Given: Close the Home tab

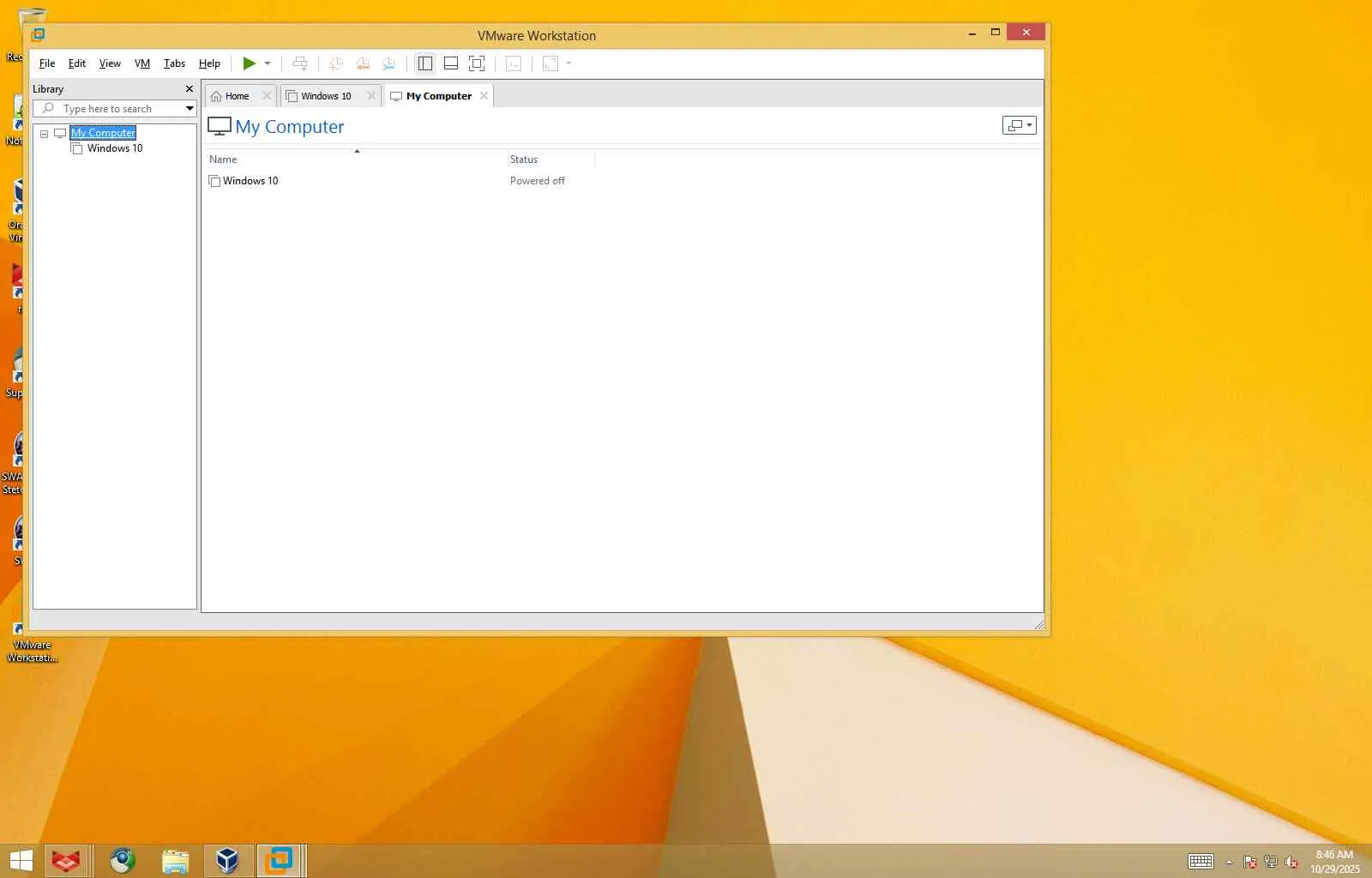Looking at the screenshot, I should click(267, 96).
